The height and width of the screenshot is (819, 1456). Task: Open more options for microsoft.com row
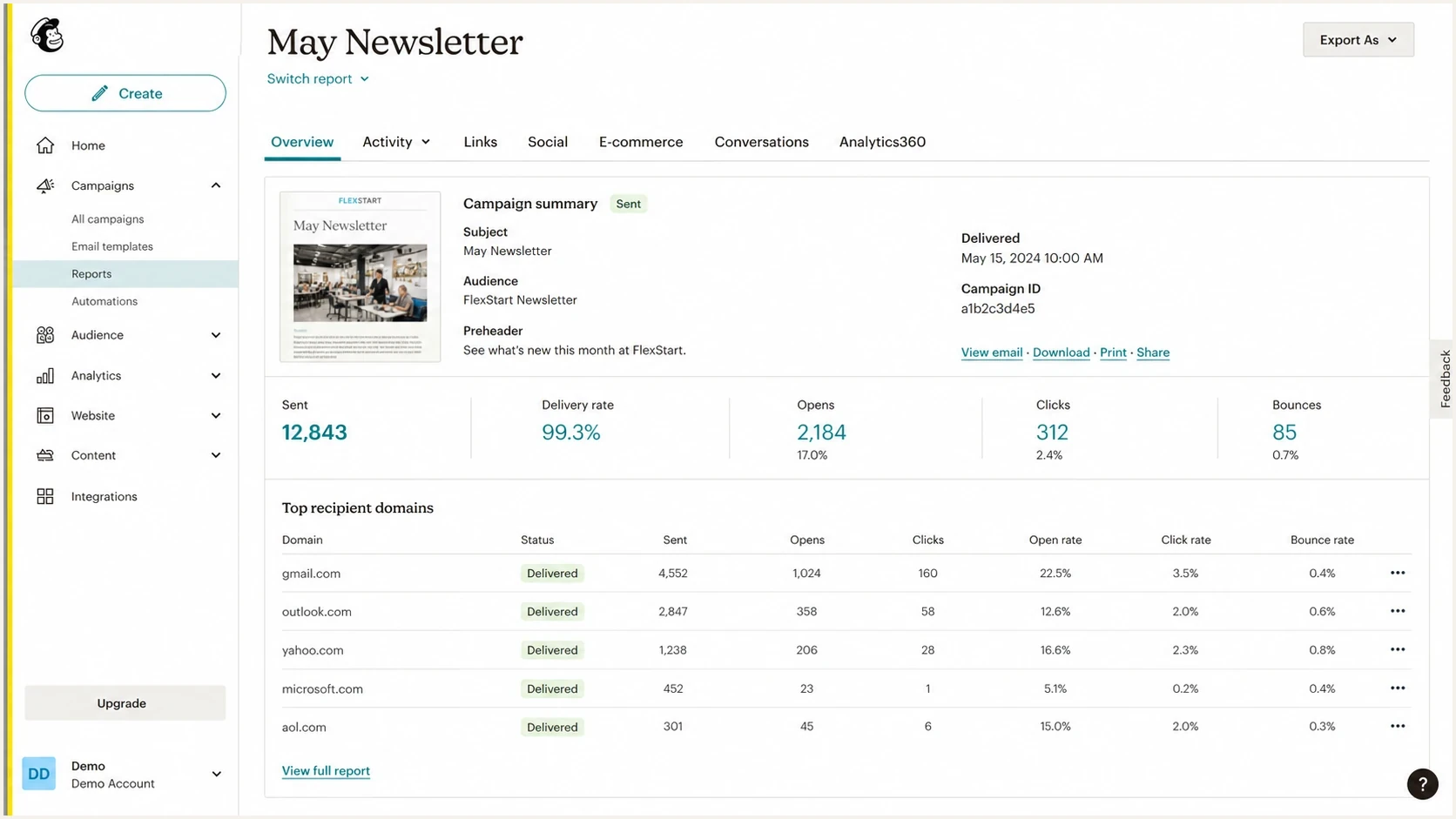tap(1398, 688)
